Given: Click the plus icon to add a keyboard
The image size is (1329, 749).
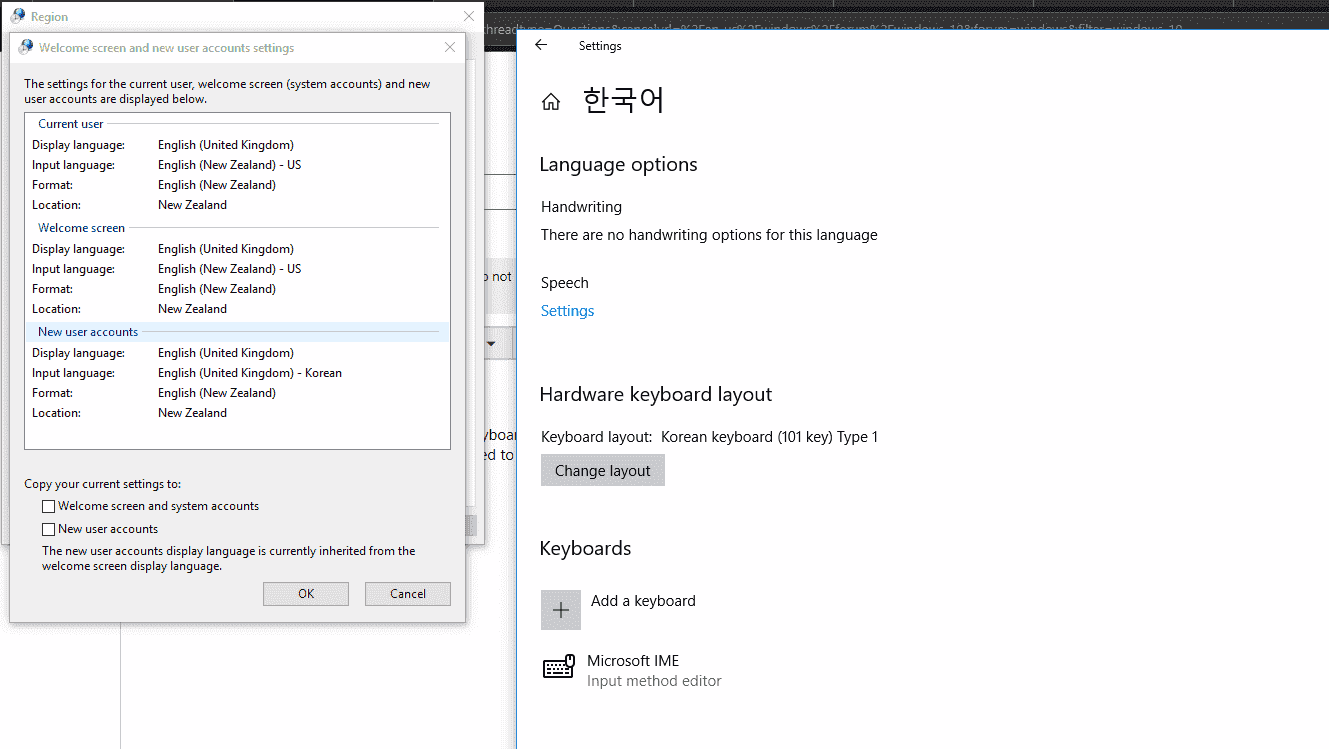Looking at the screenshot, I should point(561,610).
